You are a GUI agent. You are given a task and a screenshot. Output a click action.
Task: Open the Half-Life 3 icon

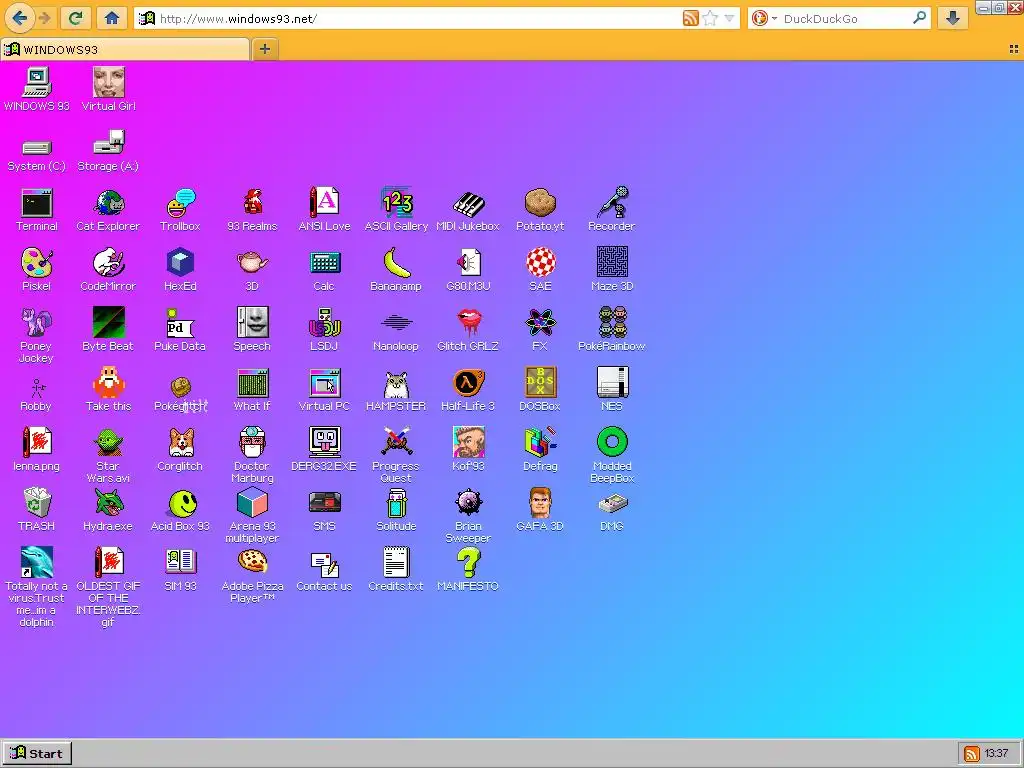tap(468, 389)
